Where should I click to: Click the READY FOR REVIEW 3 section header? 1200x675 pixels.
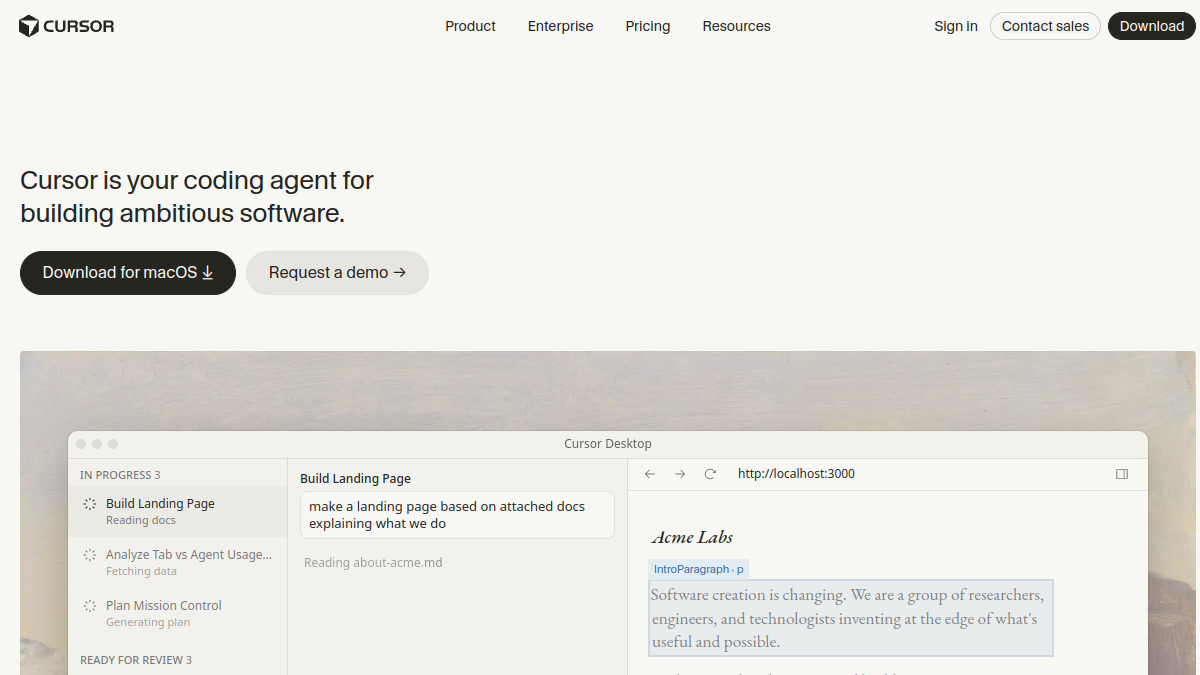[136, 660]
